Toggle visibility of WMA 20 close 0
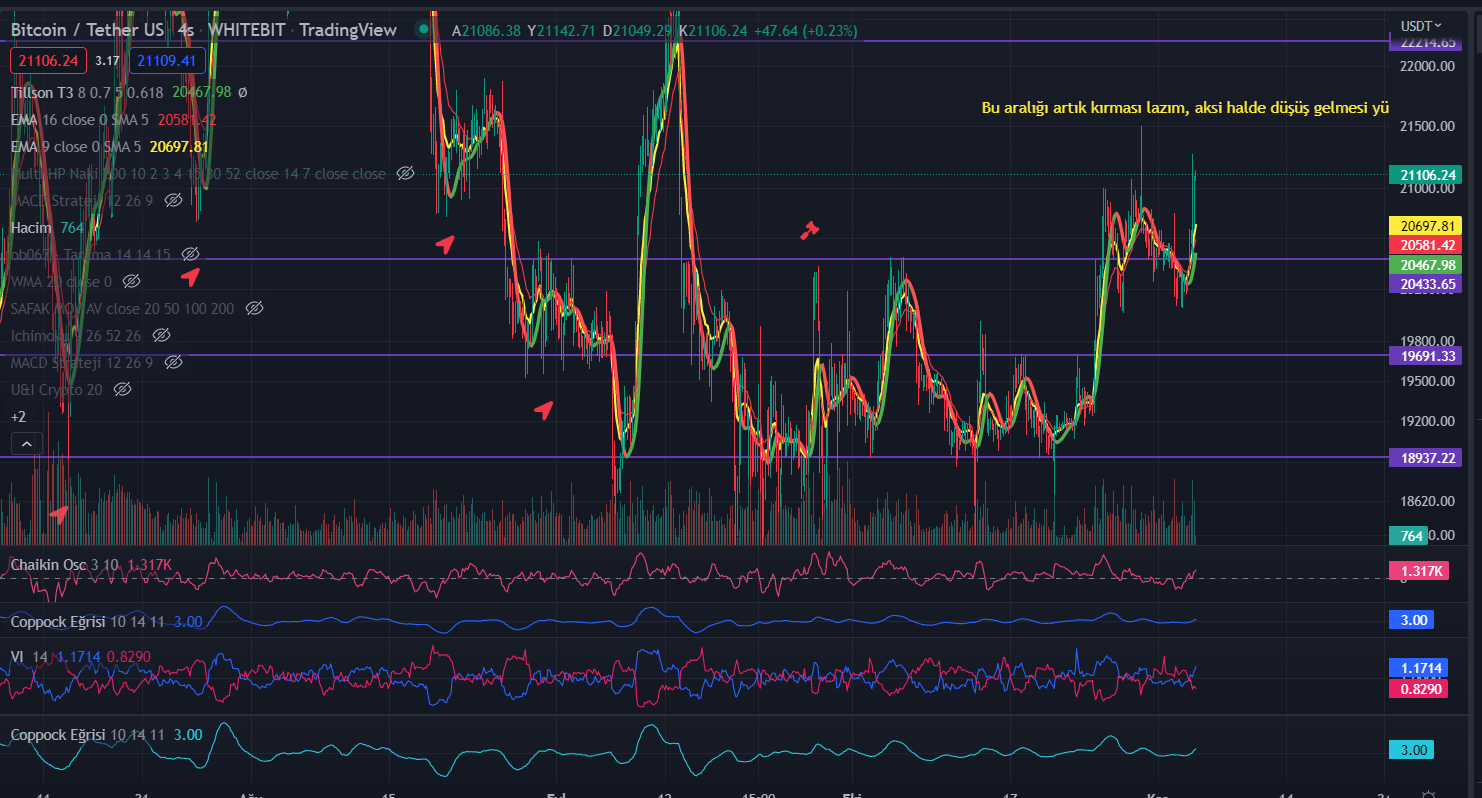This screenshot has width=1482, height=798. point(131,281)
